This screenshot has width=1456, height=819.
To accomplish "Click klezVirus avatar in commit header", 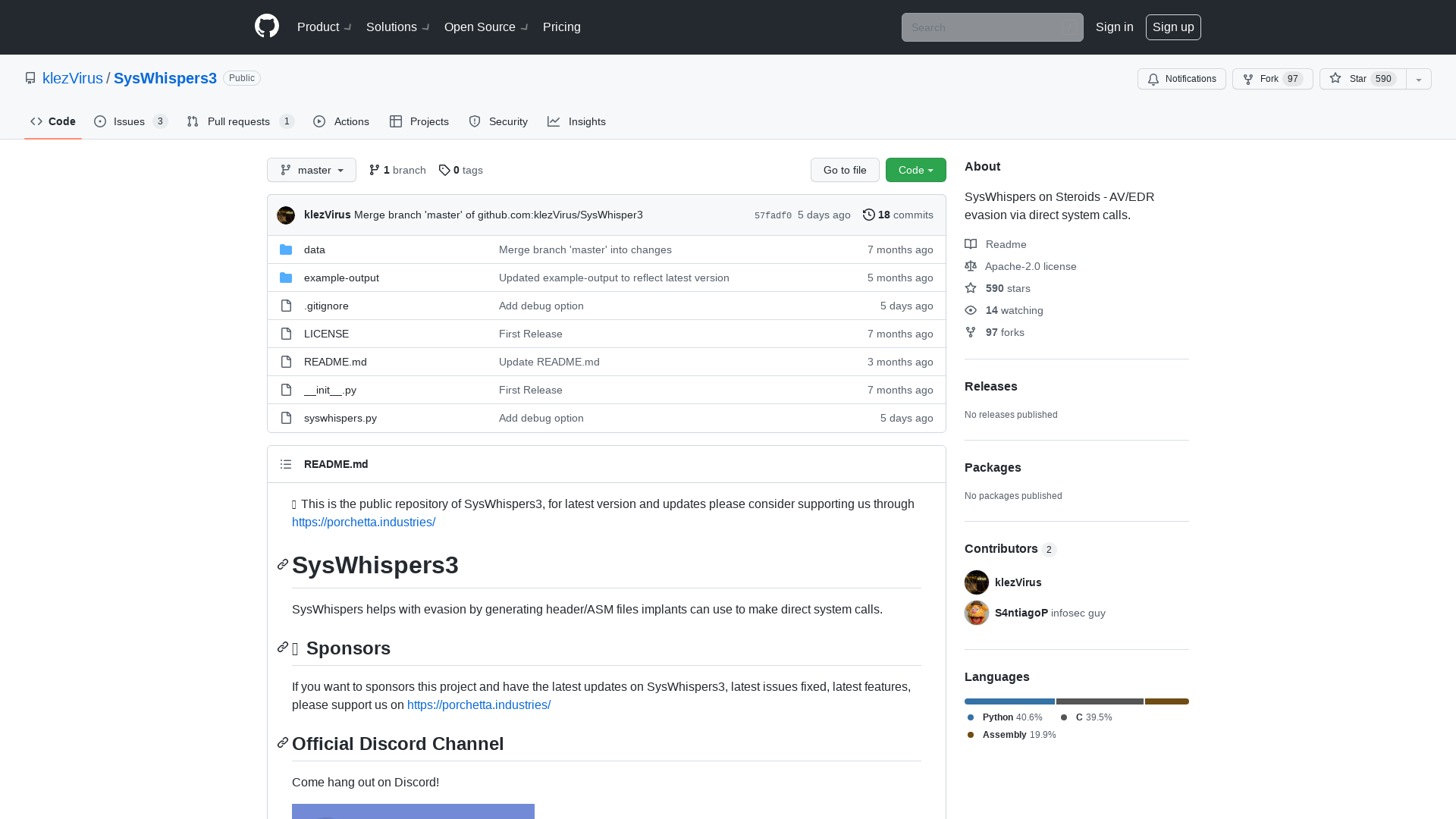I will (286, 215).
